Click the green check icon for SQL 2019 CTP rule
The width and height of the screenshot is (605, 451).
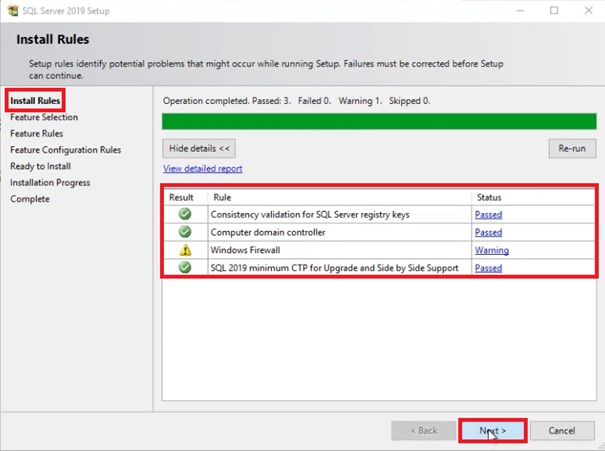coord(185,267)
